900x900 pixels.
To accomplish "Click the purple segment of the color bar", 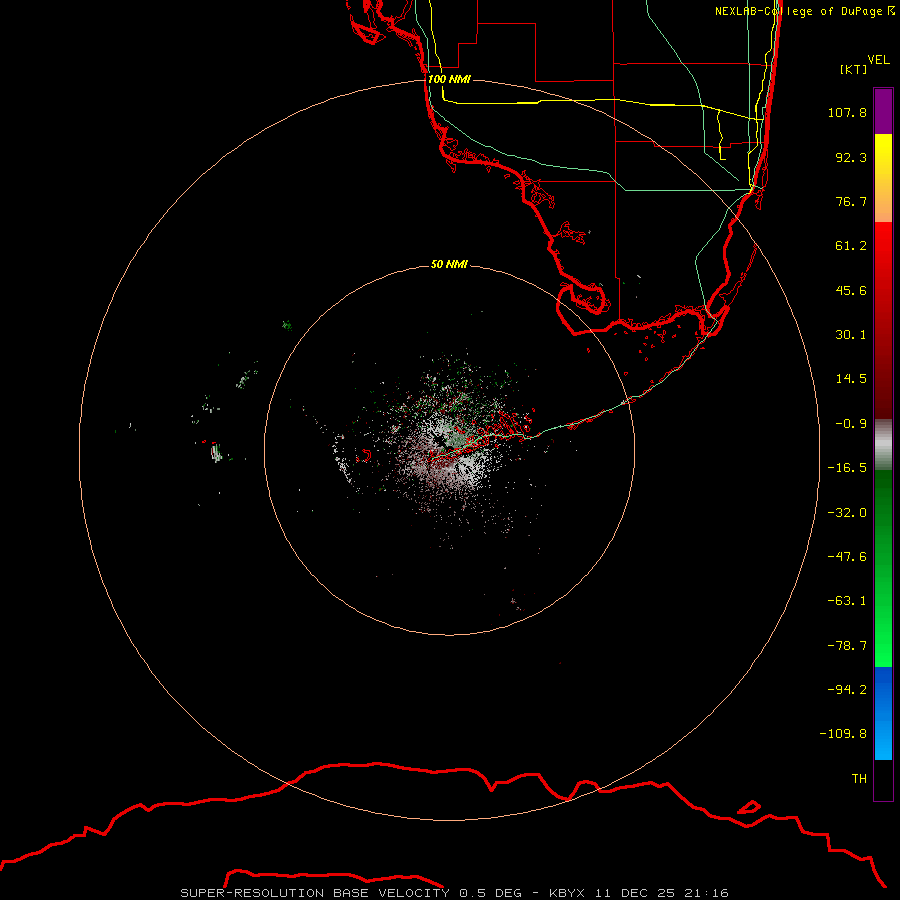I will 883,111.
